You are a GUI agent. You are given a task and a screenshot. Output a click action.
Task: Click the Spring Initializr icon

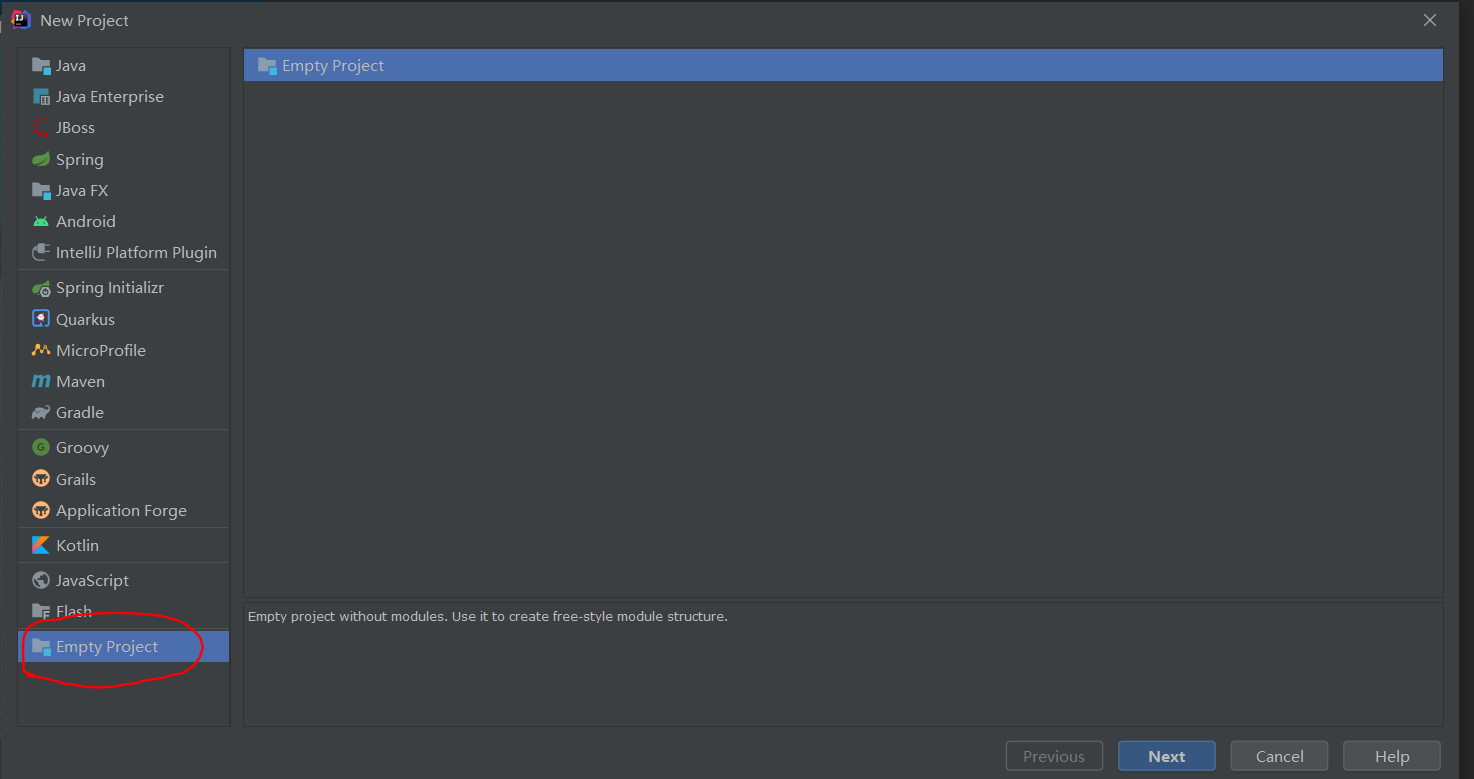[41, 288]
